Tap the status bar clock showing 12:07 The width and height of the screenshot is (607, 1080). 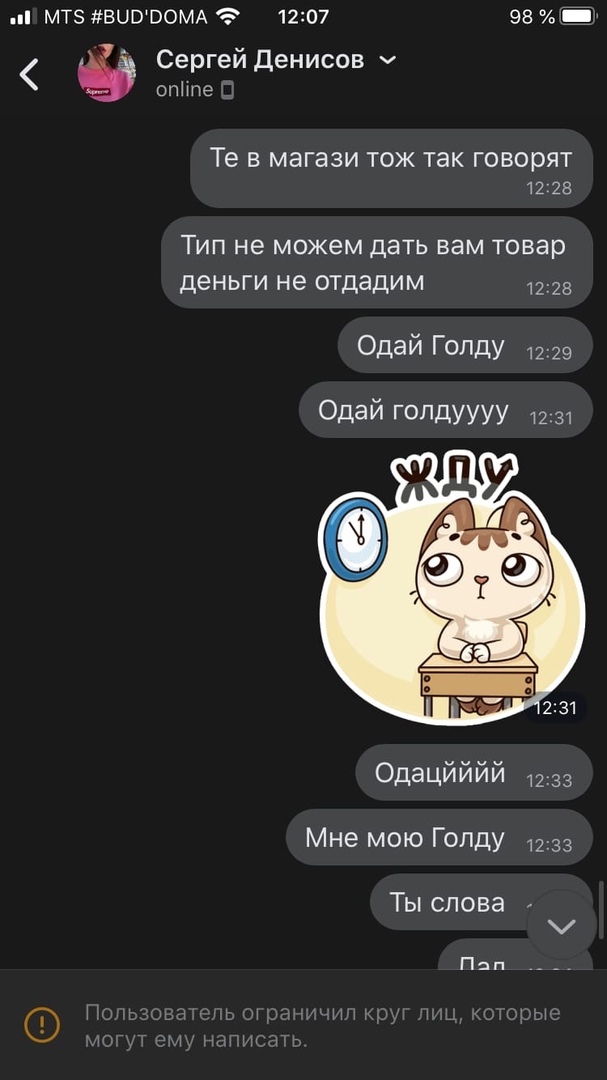pos(303,17)
